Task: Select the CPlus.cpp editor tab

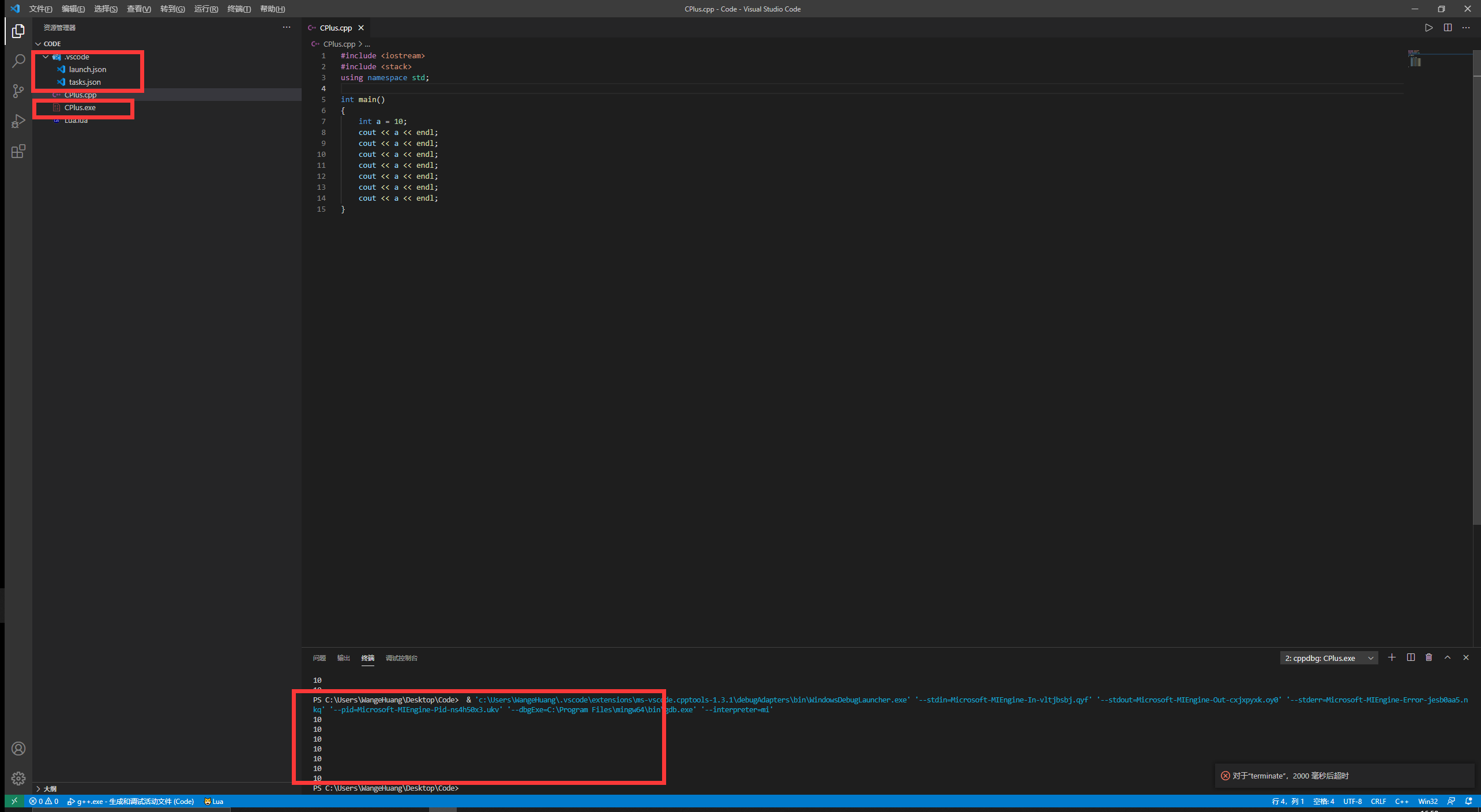Action: pyautogui.click(x=336, y=28)
